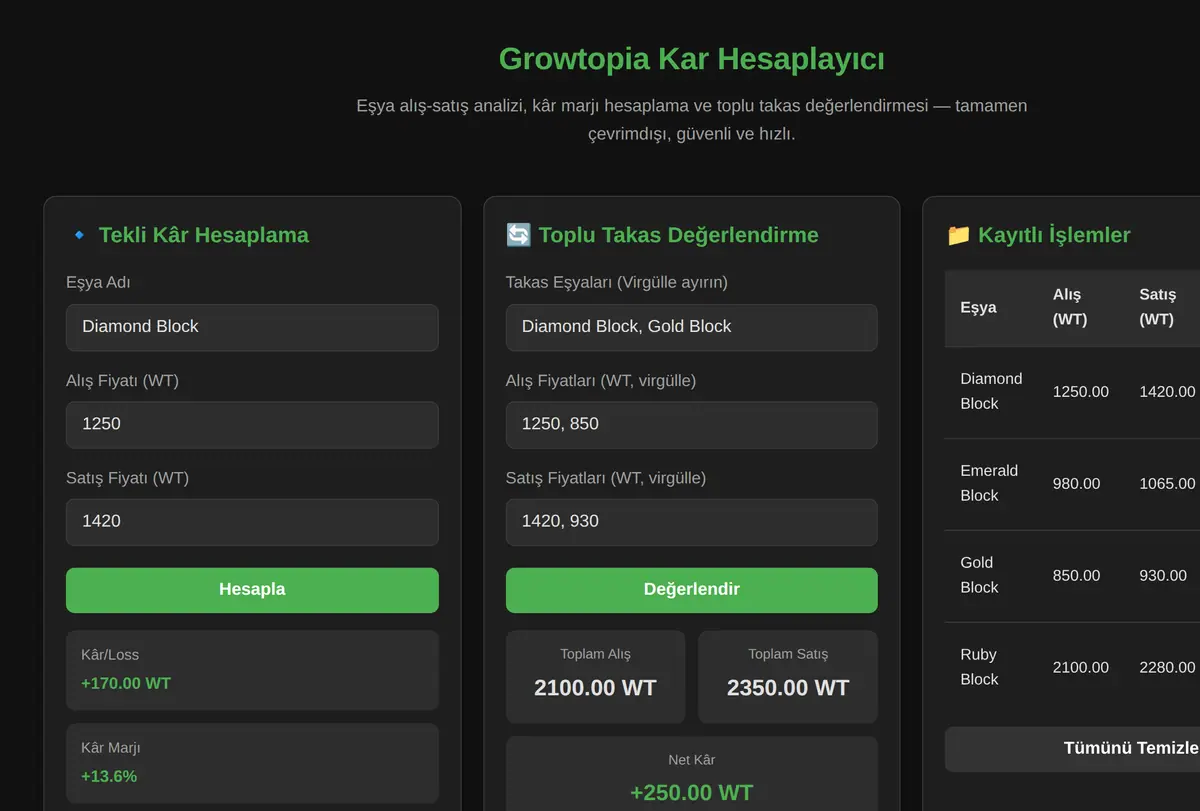The width and height of the screenshot is (1200, 811).
Task: Click the 2280.00 sell price cell
Action: click(1167, 668)
